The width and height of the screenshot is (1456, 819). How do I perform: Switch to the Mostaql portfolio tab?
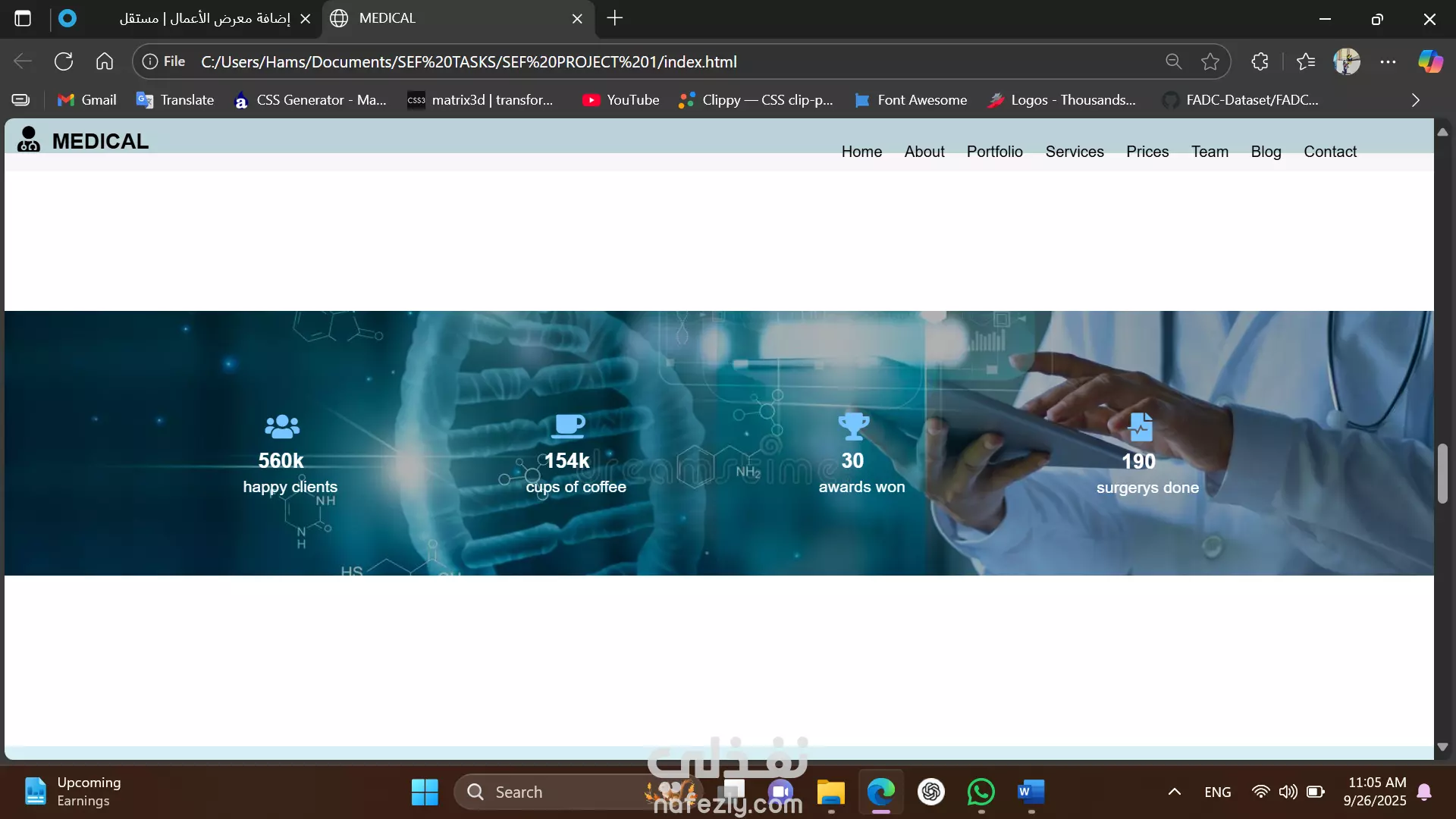pyautogui.click(x=205, y=18)
